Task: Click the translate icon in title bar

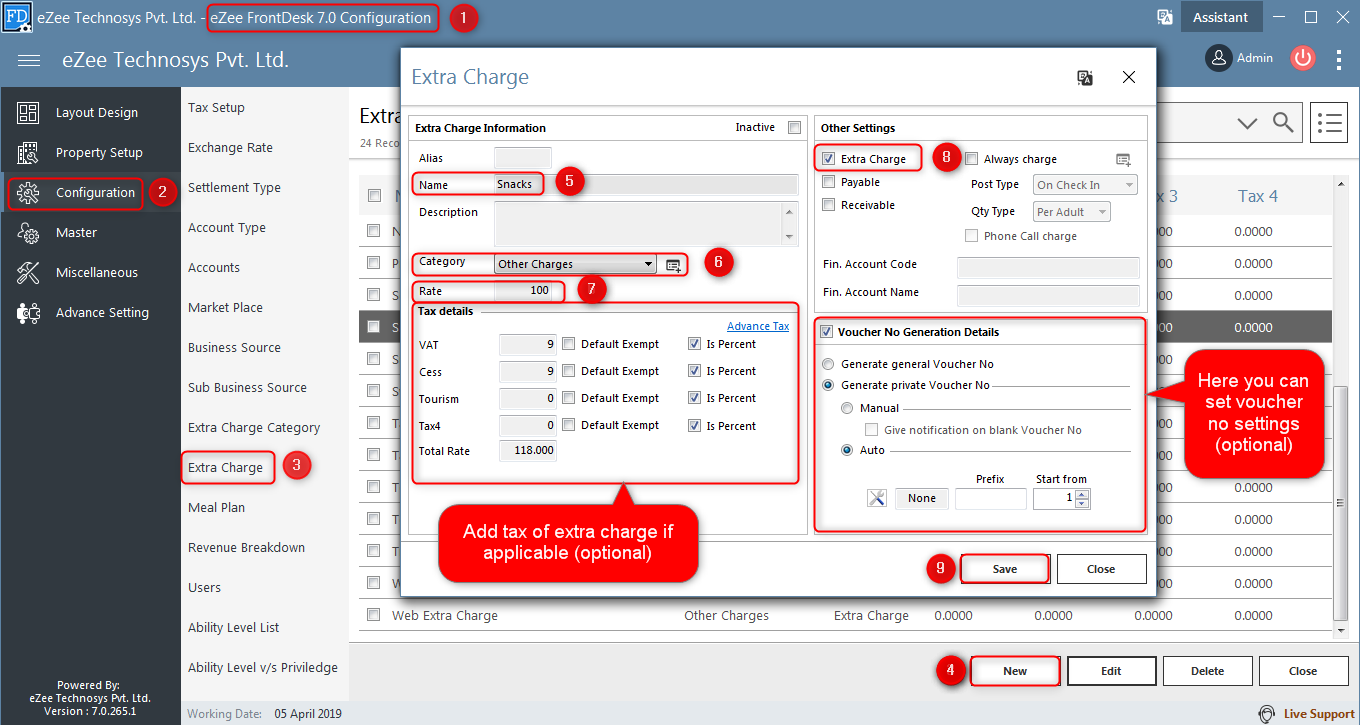Action: pos(1165,17)
